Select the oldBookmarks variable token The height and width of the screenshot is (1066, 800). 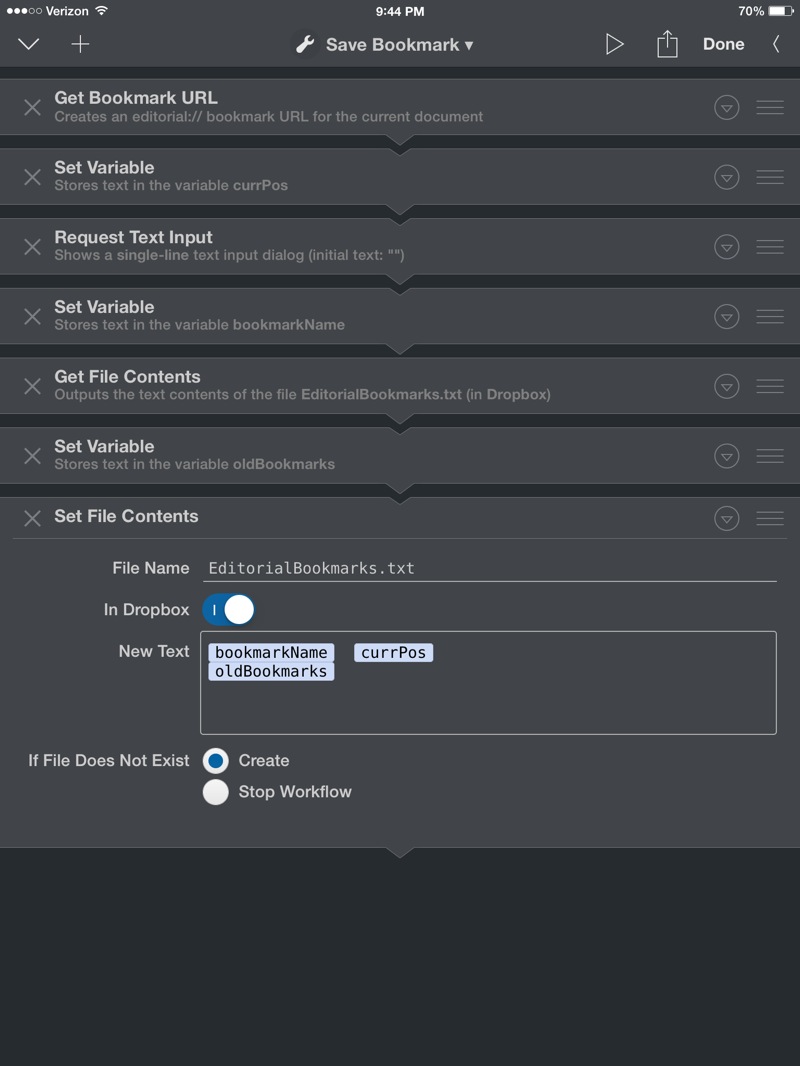click(x=271, y=672)
